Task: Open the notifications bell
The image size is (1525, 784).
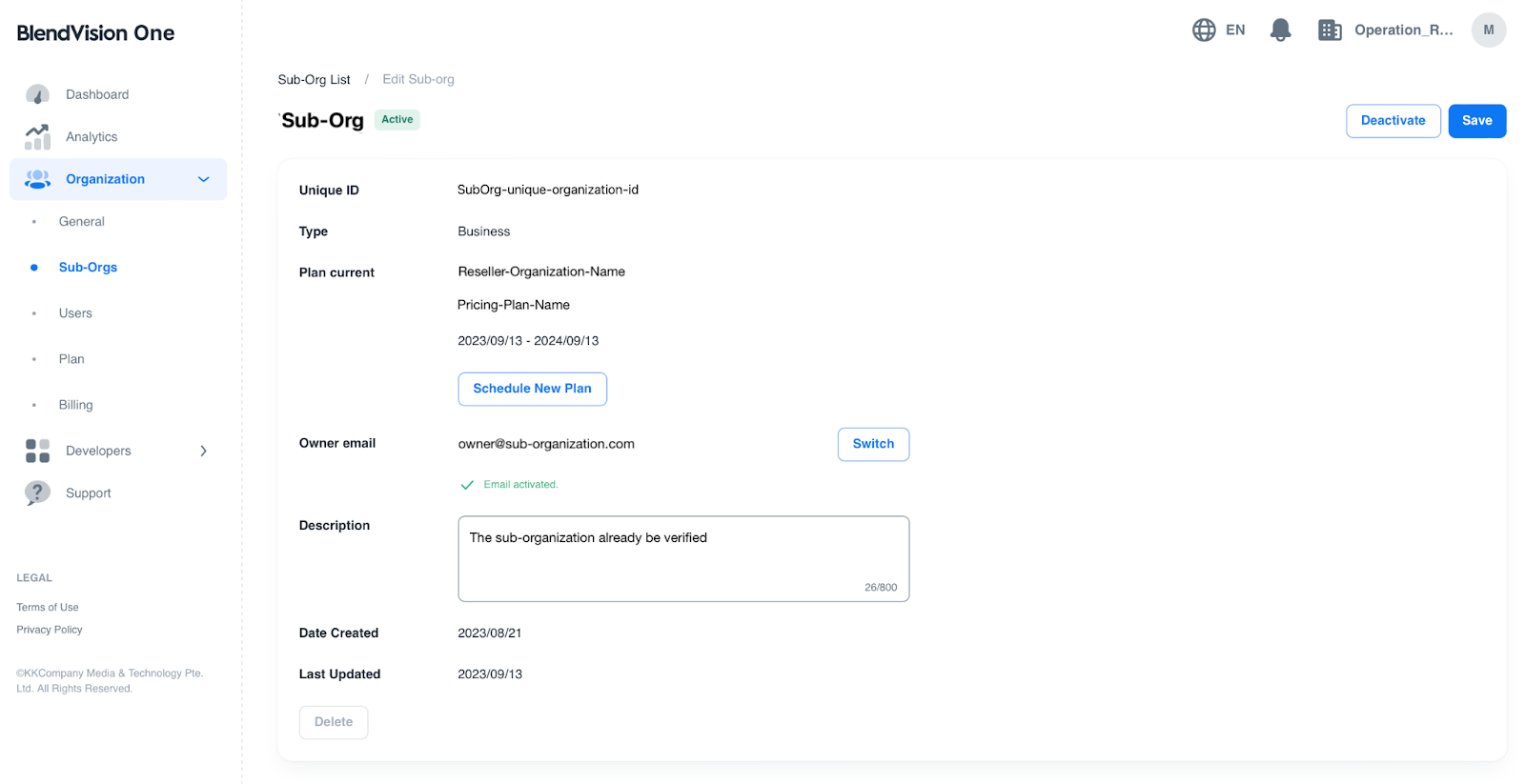Action: [x=1280, y=30]
